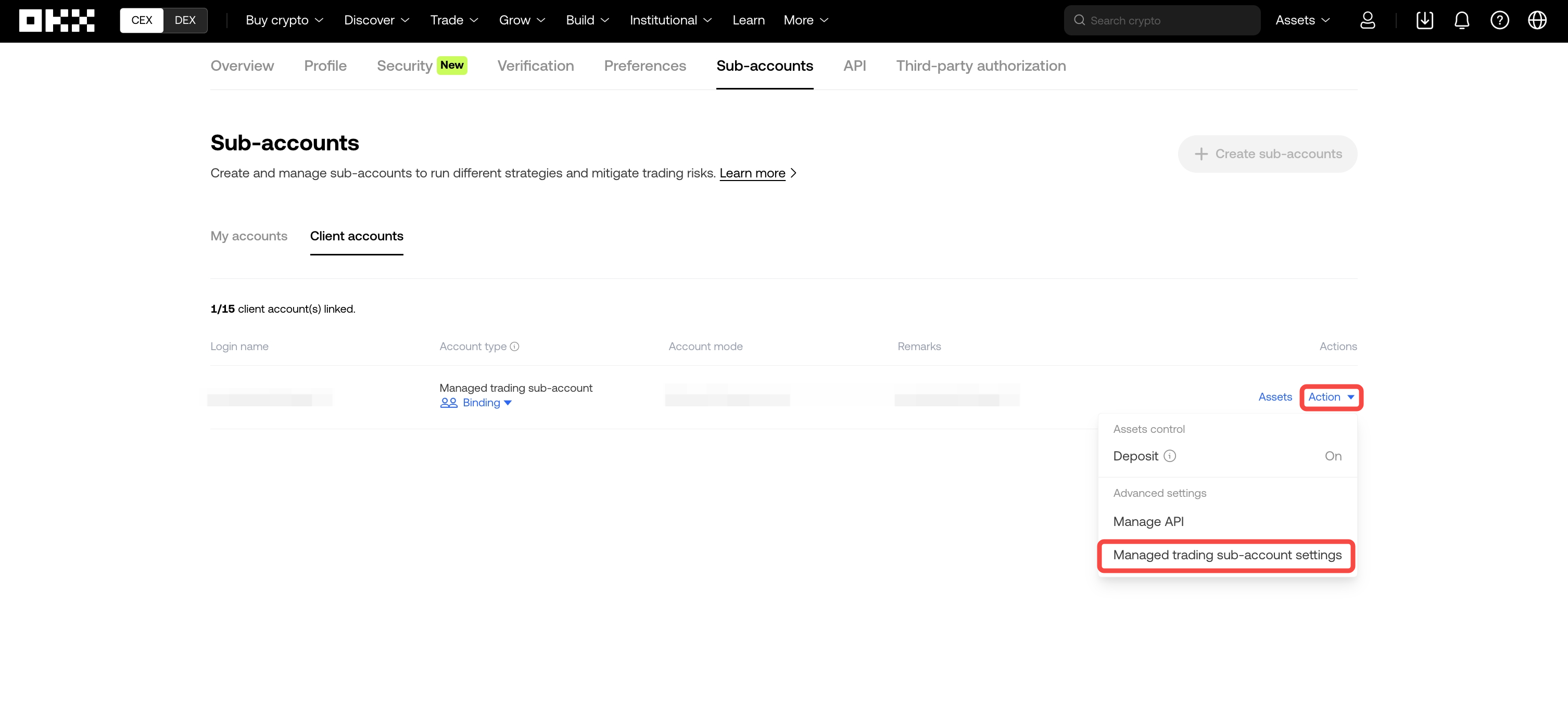The width and height of the screenshot is (1568, 719).
Task: Follow the Learn more link
Action: click(752, 173)
